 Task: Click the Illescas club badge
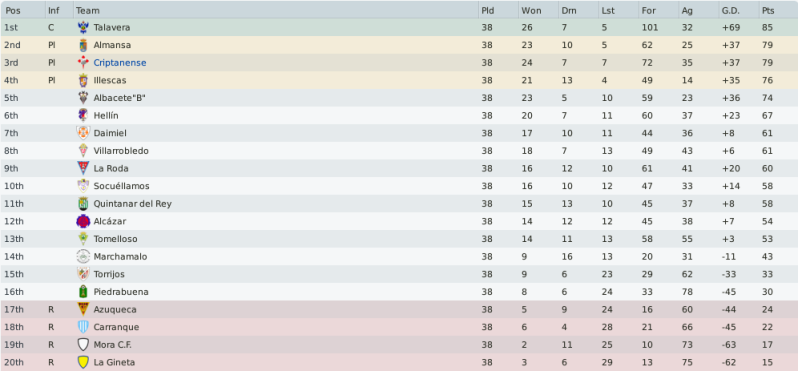pyautogui.click(x=83, y=80)
